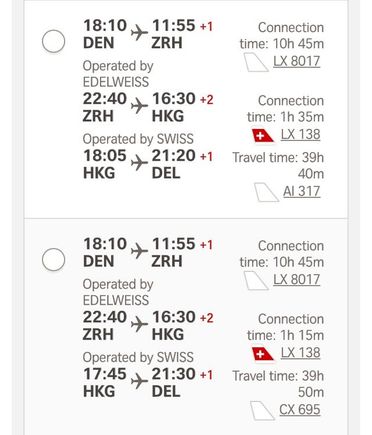
Task: Click the blank tail icon next to CX 695
Action: pyautogui.click(x=262, y=411)
